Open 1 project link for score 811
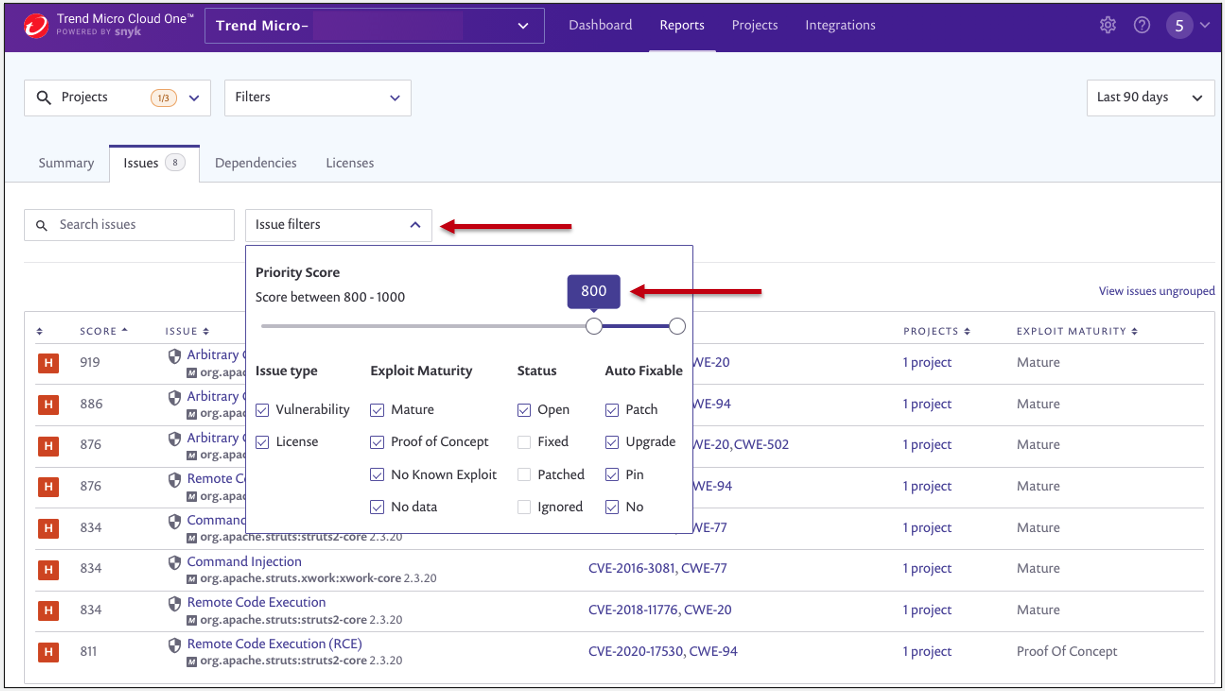This screenshot has width=1225, height=691. tap(927, 652)
